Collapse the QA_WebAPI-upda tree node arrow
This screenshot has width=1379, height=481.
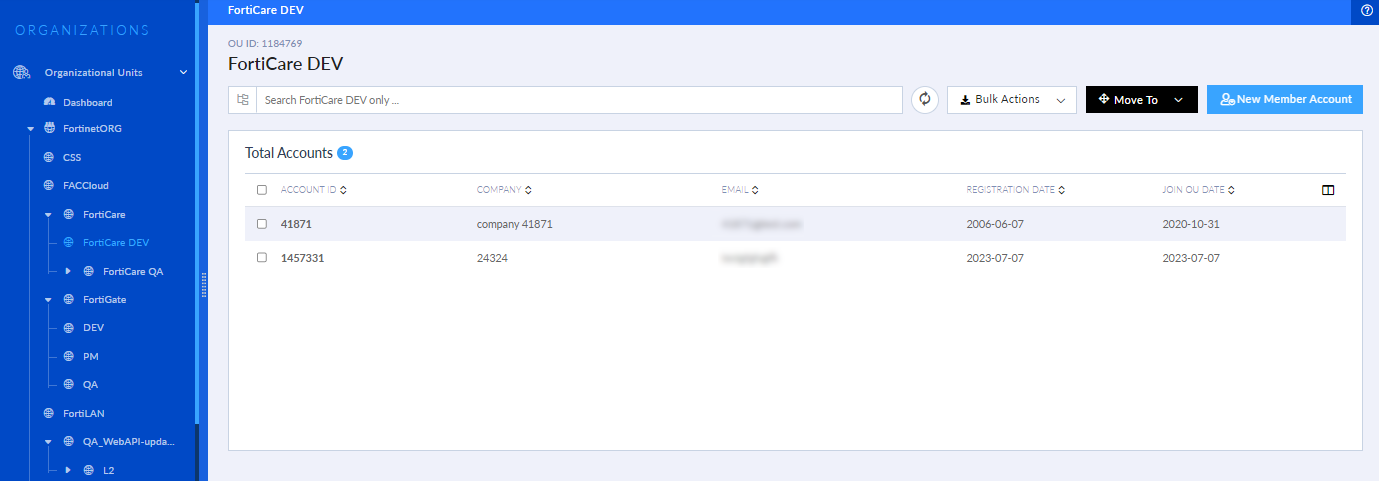click(x=48, y=442)
